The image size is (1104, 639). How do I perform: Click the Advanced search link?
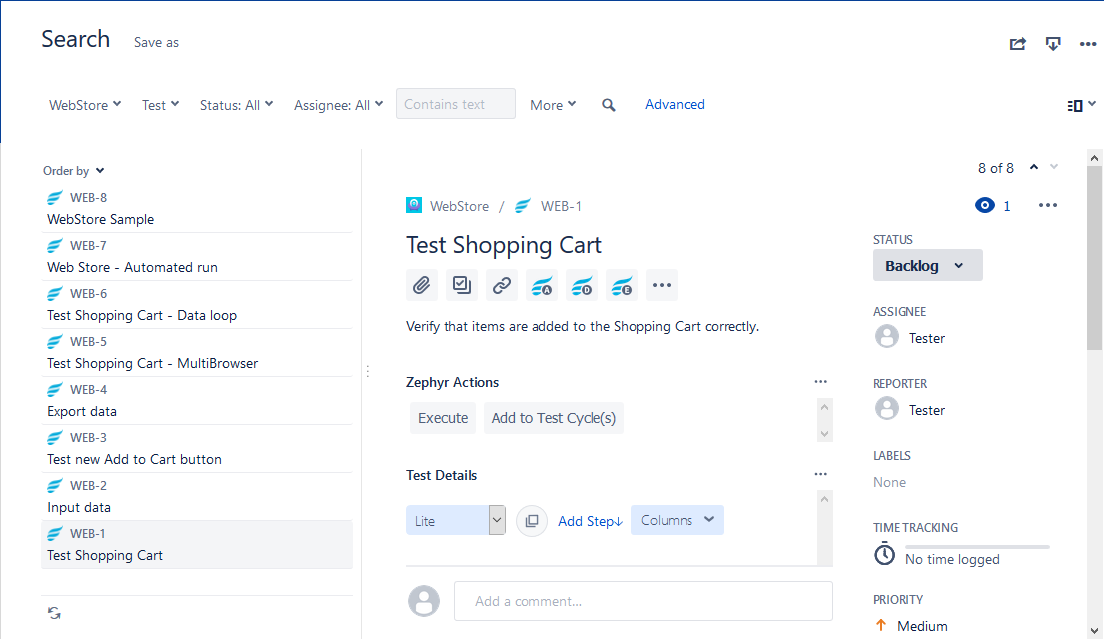(675, 104)
